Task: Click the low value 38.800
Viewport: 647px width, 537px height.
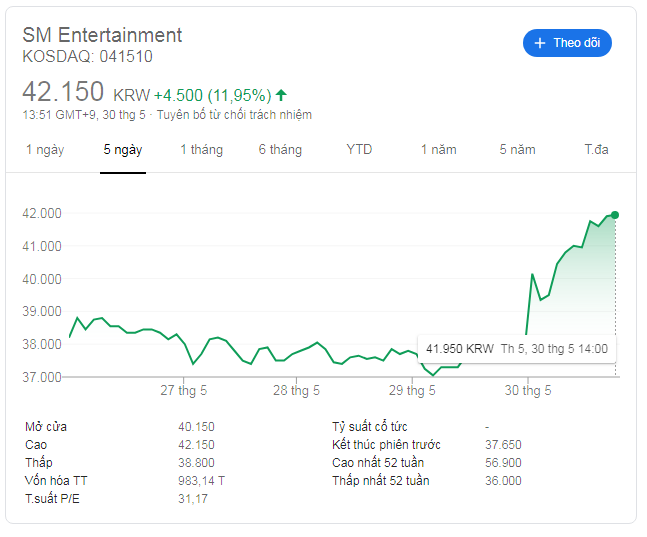Action: pyautogui.click(x=196, y=463)
